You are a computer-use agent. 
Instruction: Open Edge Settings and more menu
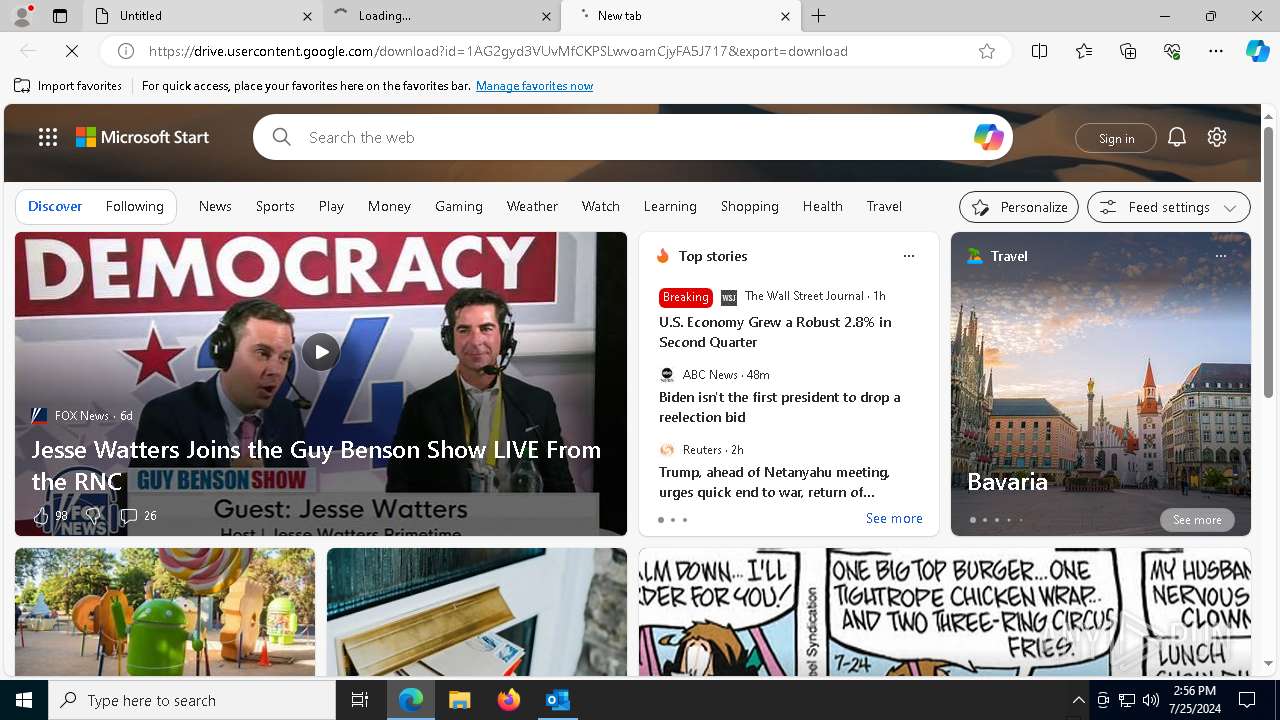[x=1216, y=51]
